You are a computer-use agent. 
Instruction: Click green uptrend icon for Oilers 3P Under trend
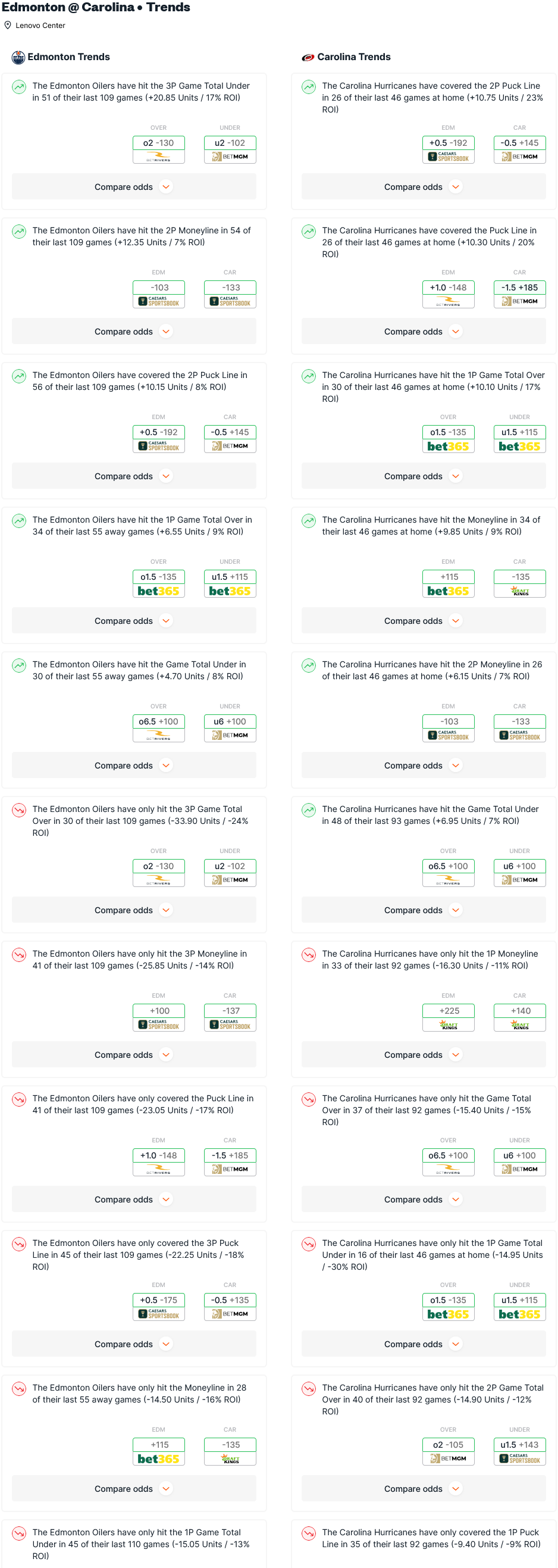pyautogui.click(x=20, y=87)
